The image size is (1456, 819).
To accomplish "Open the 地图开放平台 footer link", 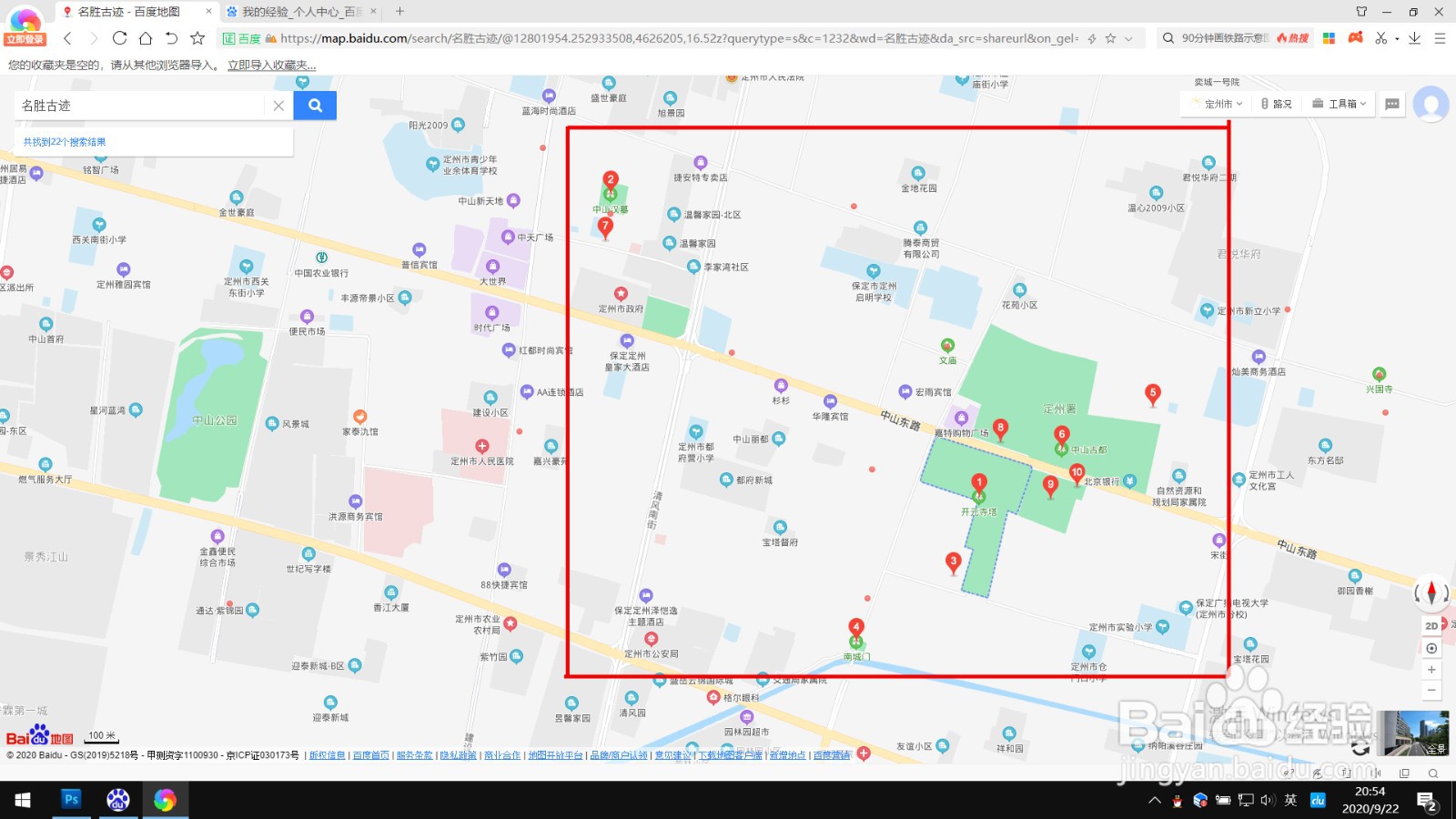I will (555, 755).
